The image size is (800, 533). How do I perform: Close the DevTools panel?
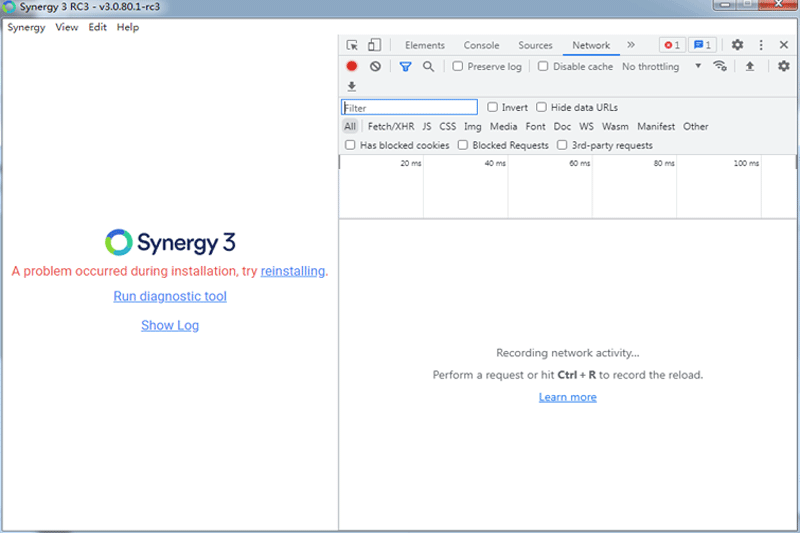coord(784,45)
